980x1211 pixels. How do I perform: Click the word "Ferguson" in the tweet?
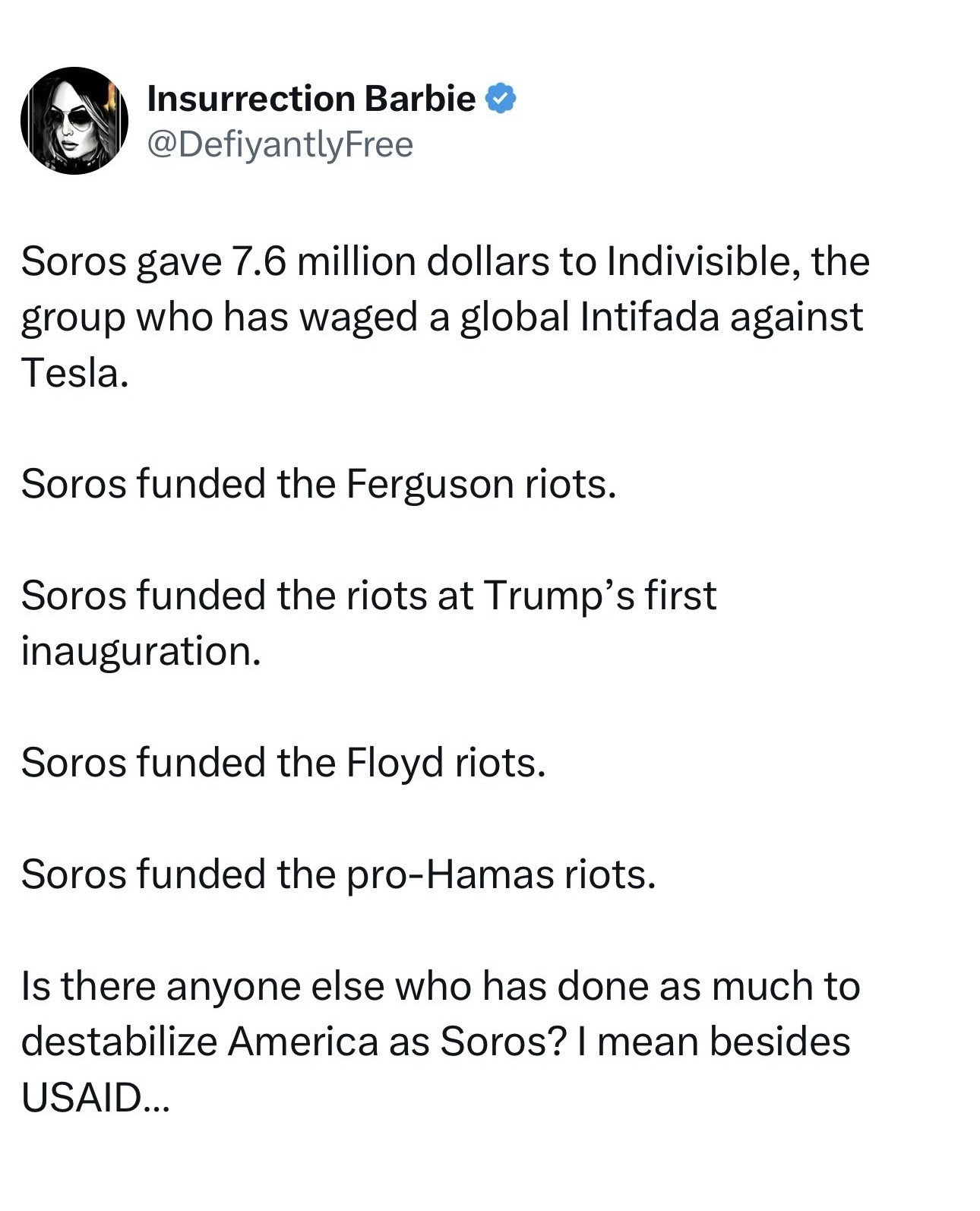430,484
